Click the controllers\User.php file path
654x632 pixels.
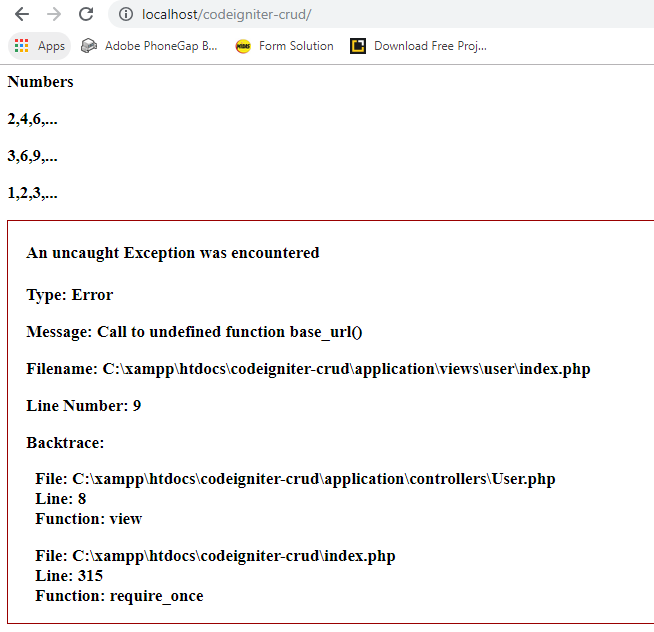[314, 479]
